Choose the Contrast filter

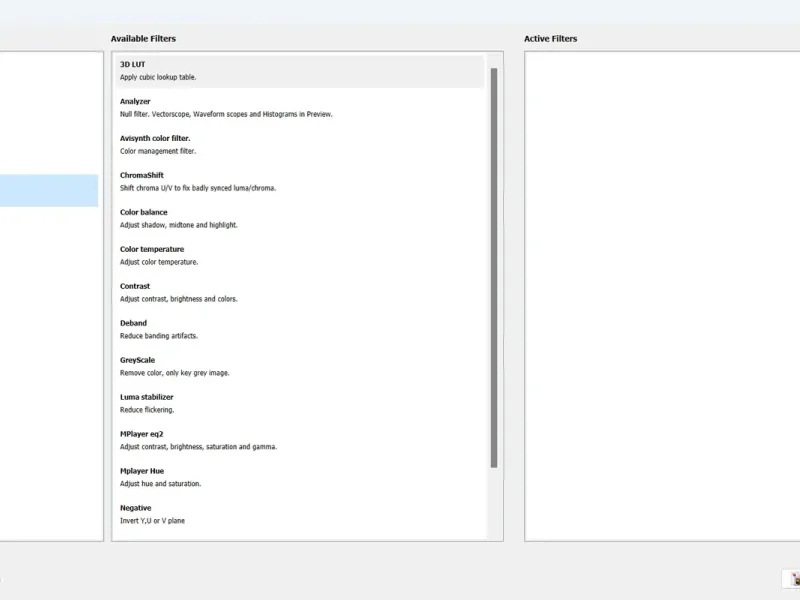(299, 292)
